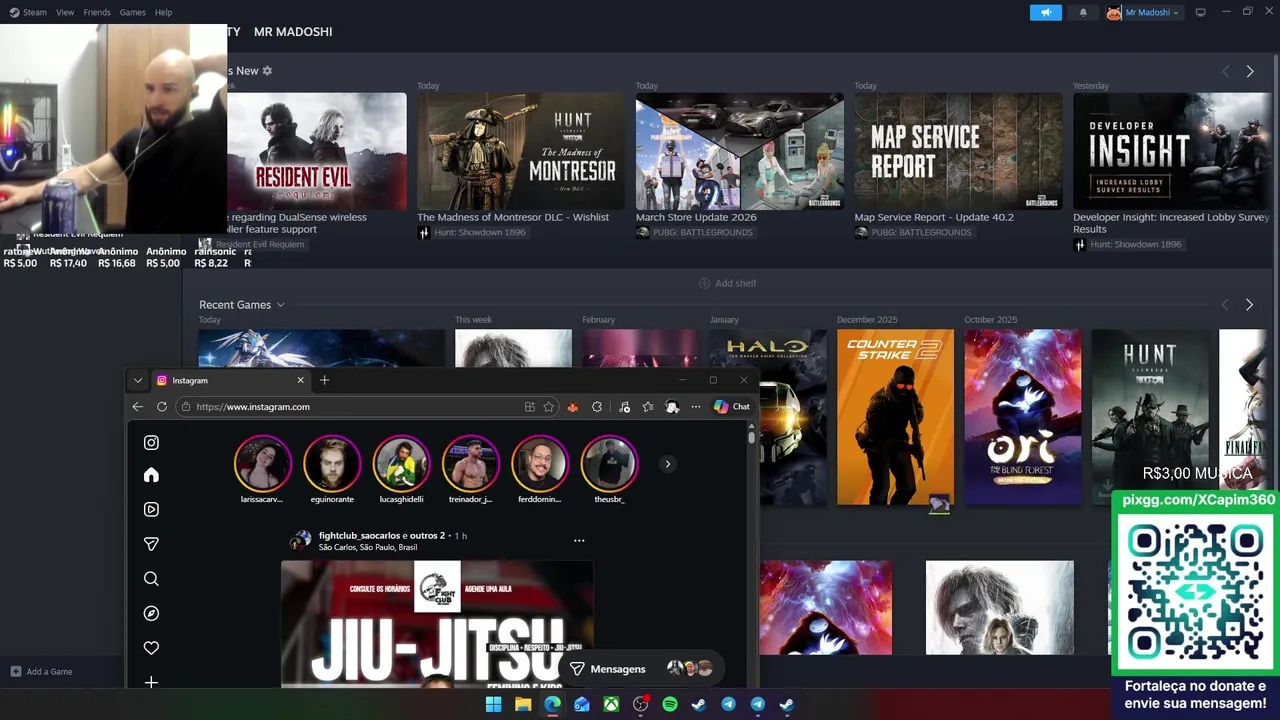Go back in the browser

click(138, 407)
